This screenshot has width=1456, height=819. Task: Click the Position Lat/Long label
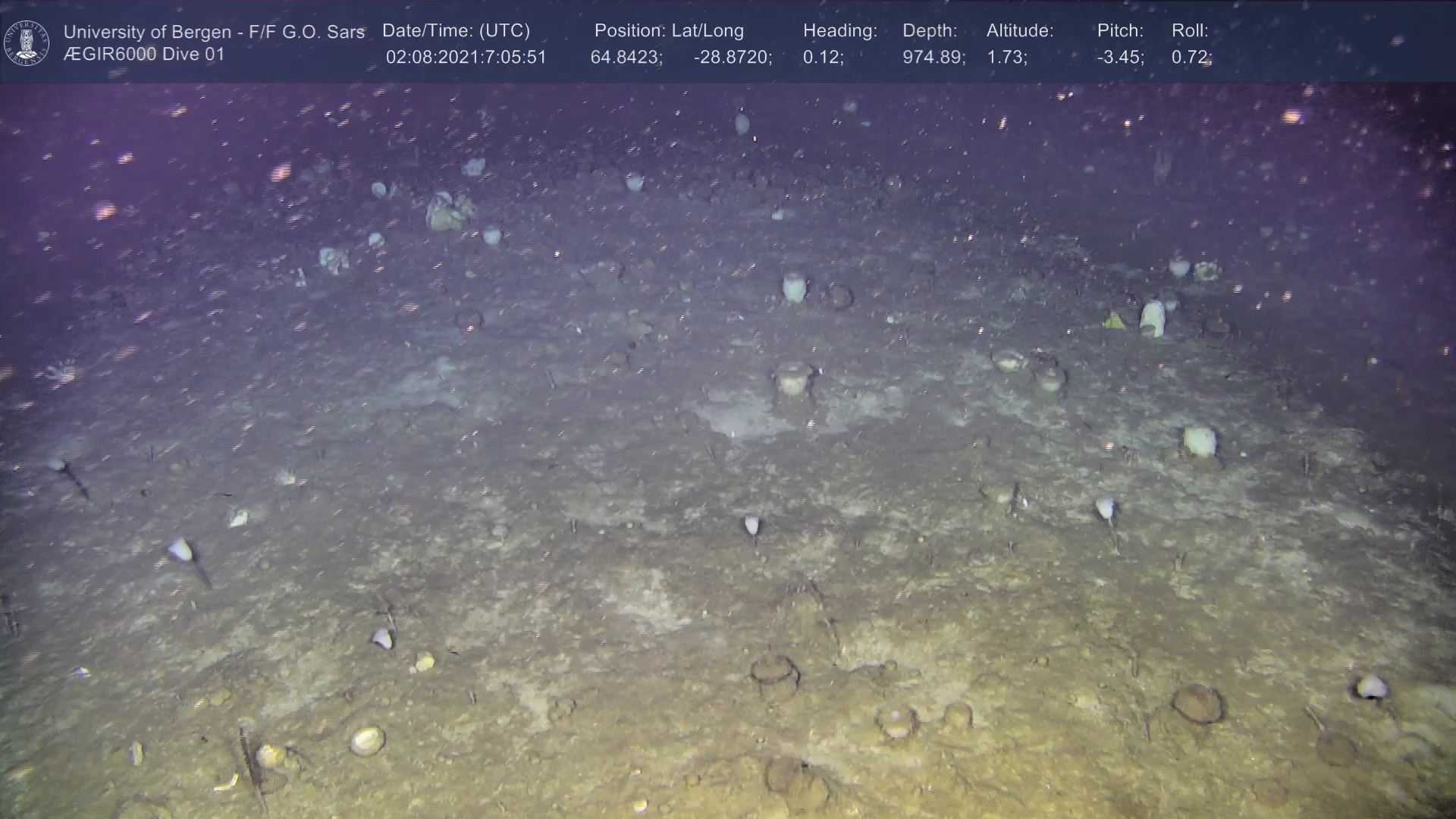(x=669, y=30)
